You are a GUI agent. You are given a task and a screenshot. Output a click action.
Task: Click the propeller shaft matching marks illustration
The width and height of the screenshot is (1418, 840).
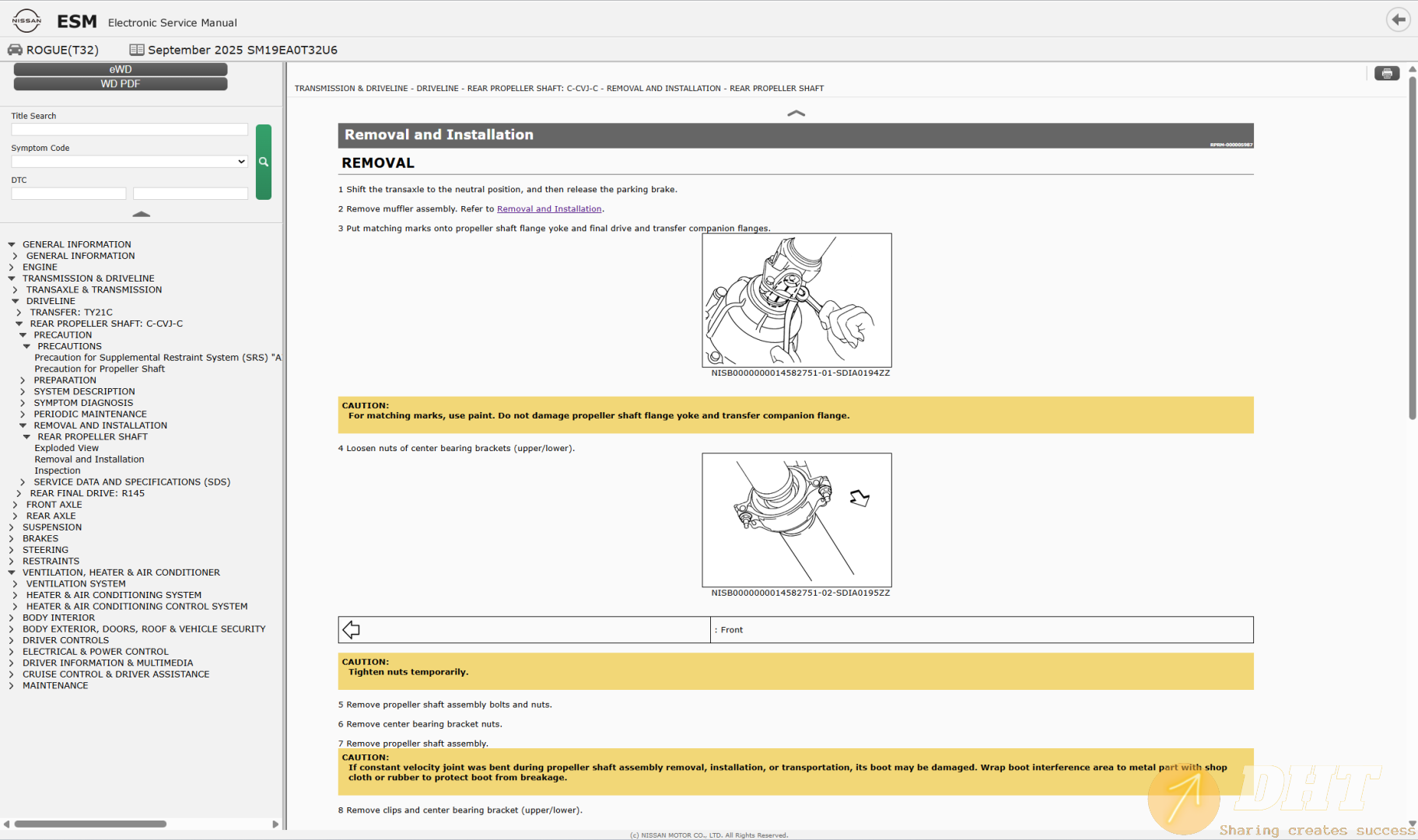tap(797, 300)
